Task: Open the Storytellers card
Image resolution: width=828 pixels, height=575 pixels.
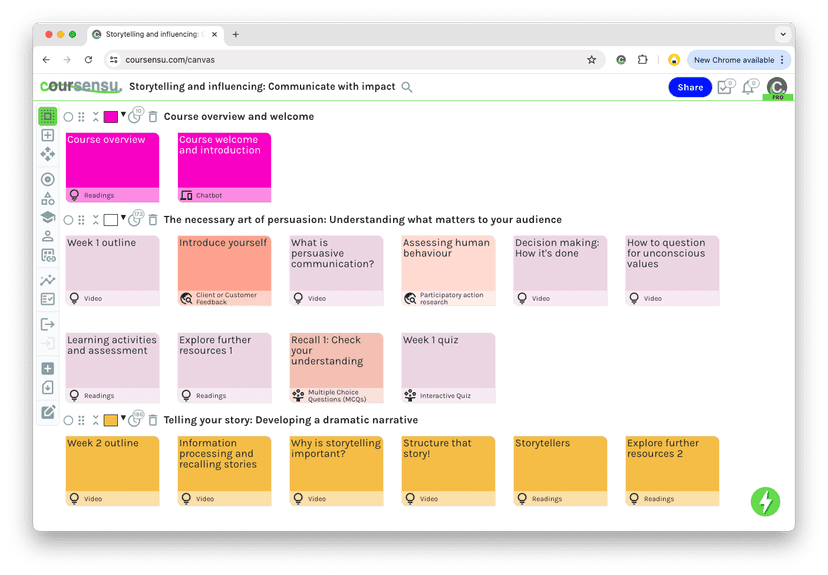Action: [x=560, y=471]
